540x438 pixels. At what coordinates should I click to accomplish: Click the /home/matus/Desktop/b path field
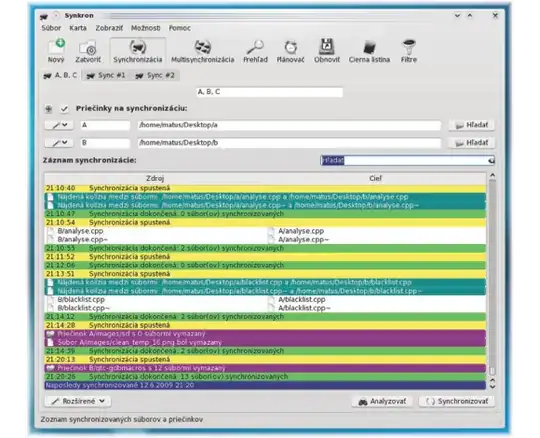coord(289,143)
